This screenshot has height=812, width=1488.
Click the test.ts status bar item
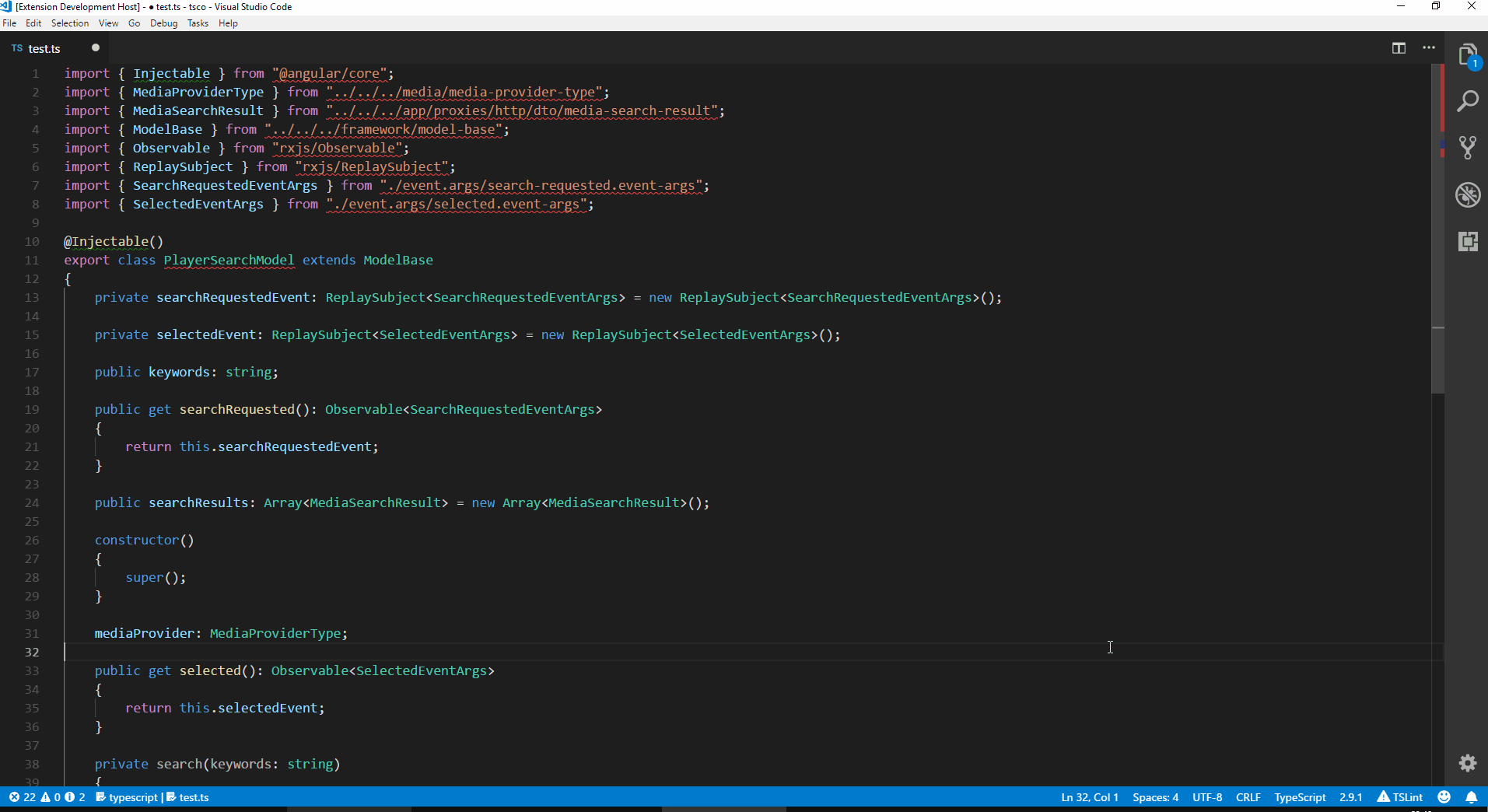(187, 797)
